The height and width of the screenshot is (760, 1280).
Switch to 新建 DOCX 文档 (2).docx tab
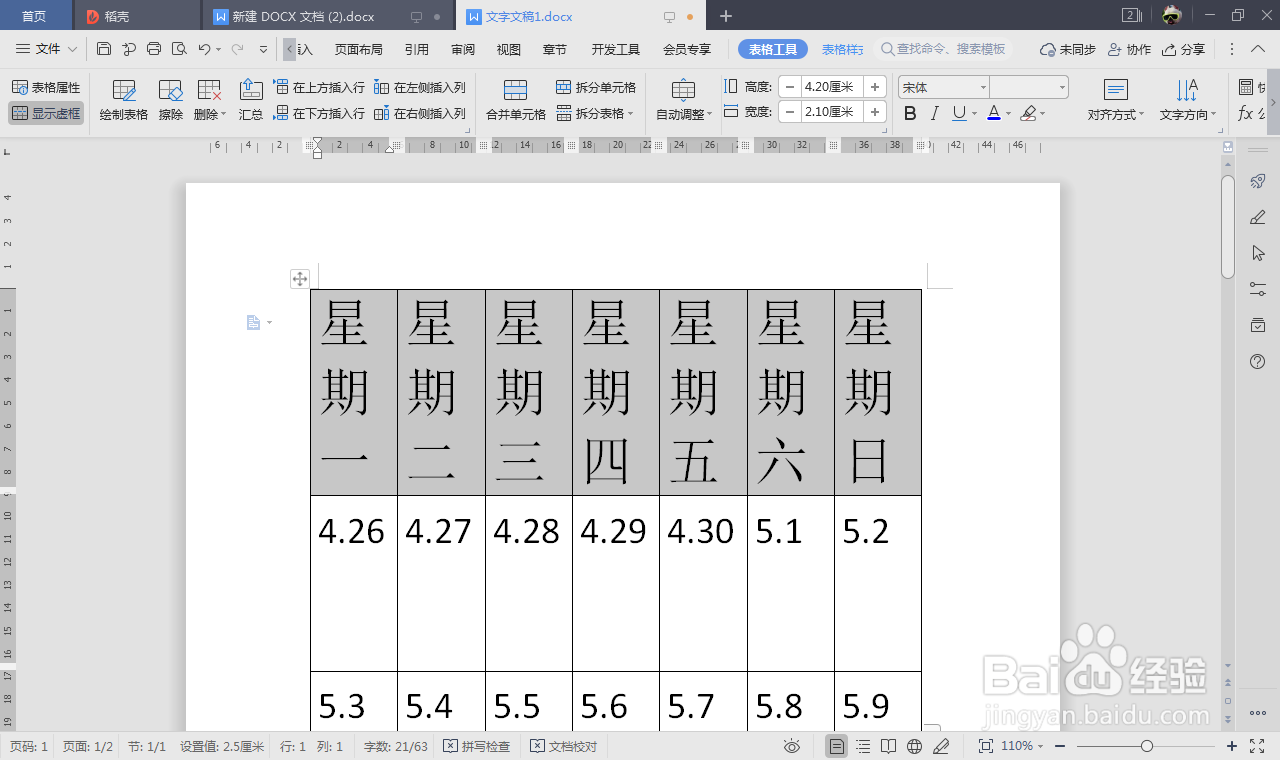(x=302, y=16)
